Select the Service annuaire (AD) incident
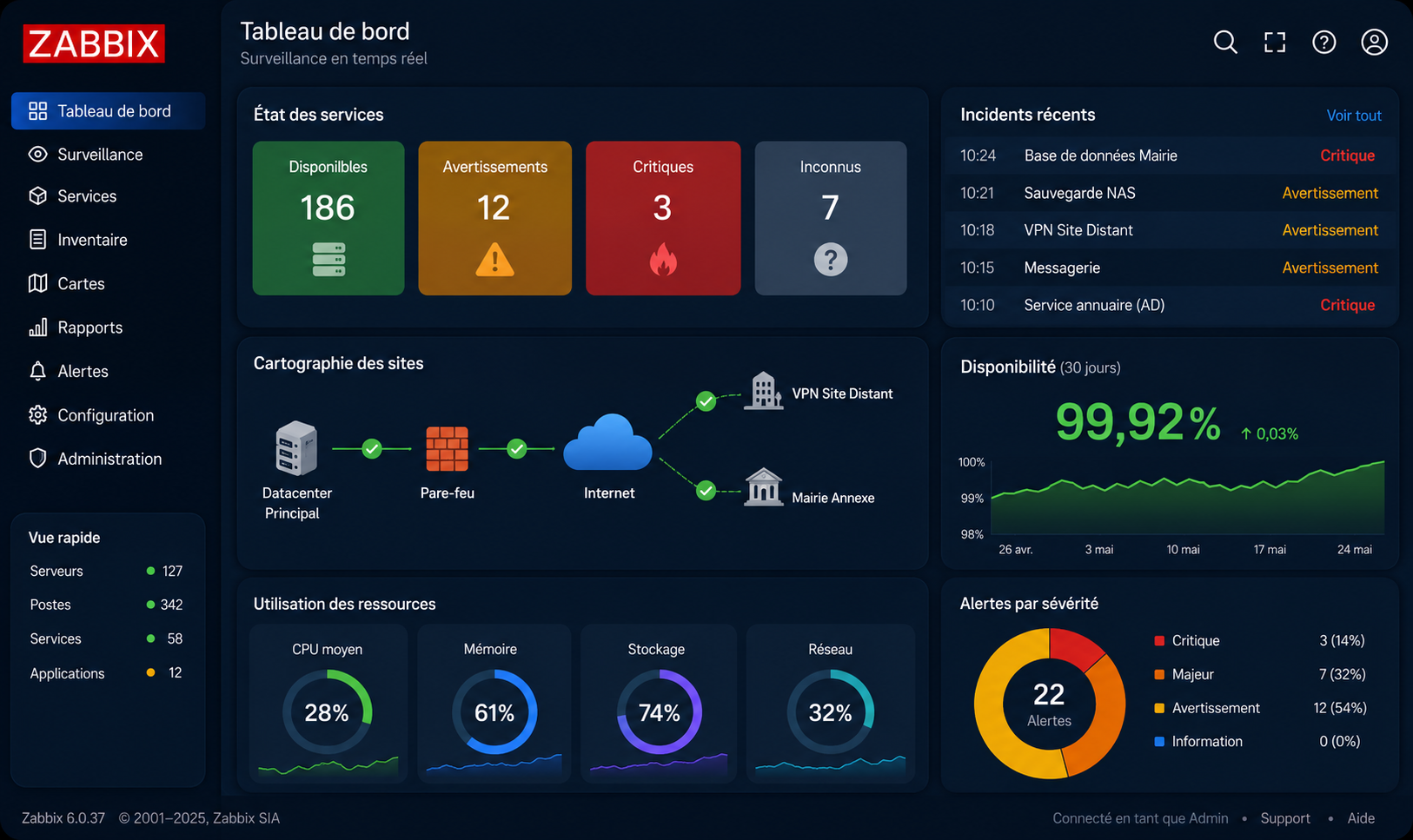Viewport: 1413px width, 840px height. (x=1171, y=305)
